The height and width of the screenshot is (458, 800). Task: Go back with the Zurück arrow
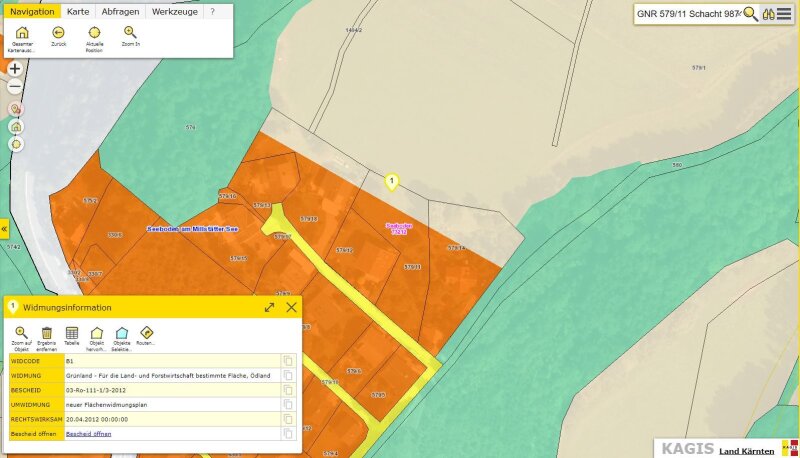tap(58, 33)
